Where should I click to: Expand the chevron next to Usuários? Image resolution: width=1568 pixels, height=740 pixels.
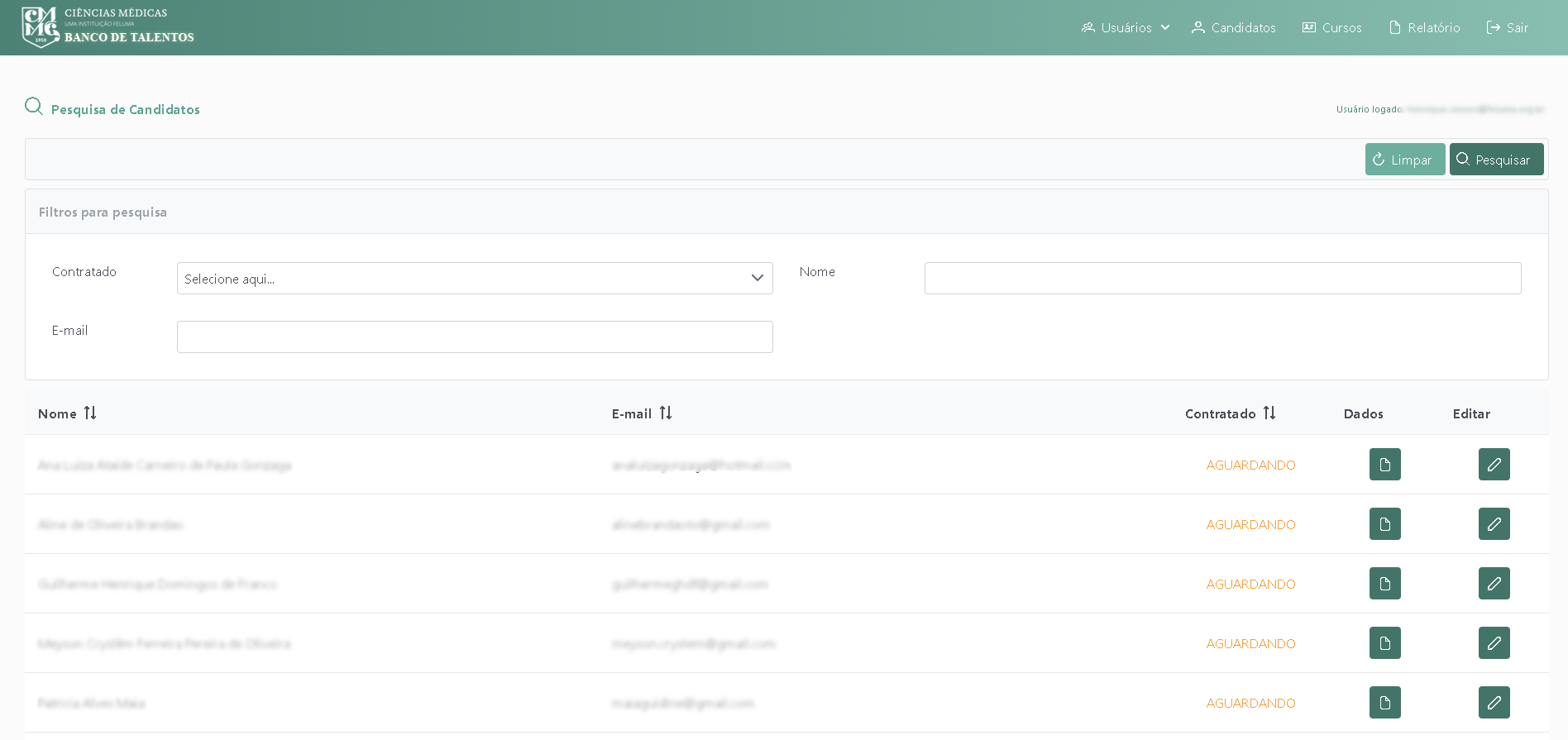1164,27
